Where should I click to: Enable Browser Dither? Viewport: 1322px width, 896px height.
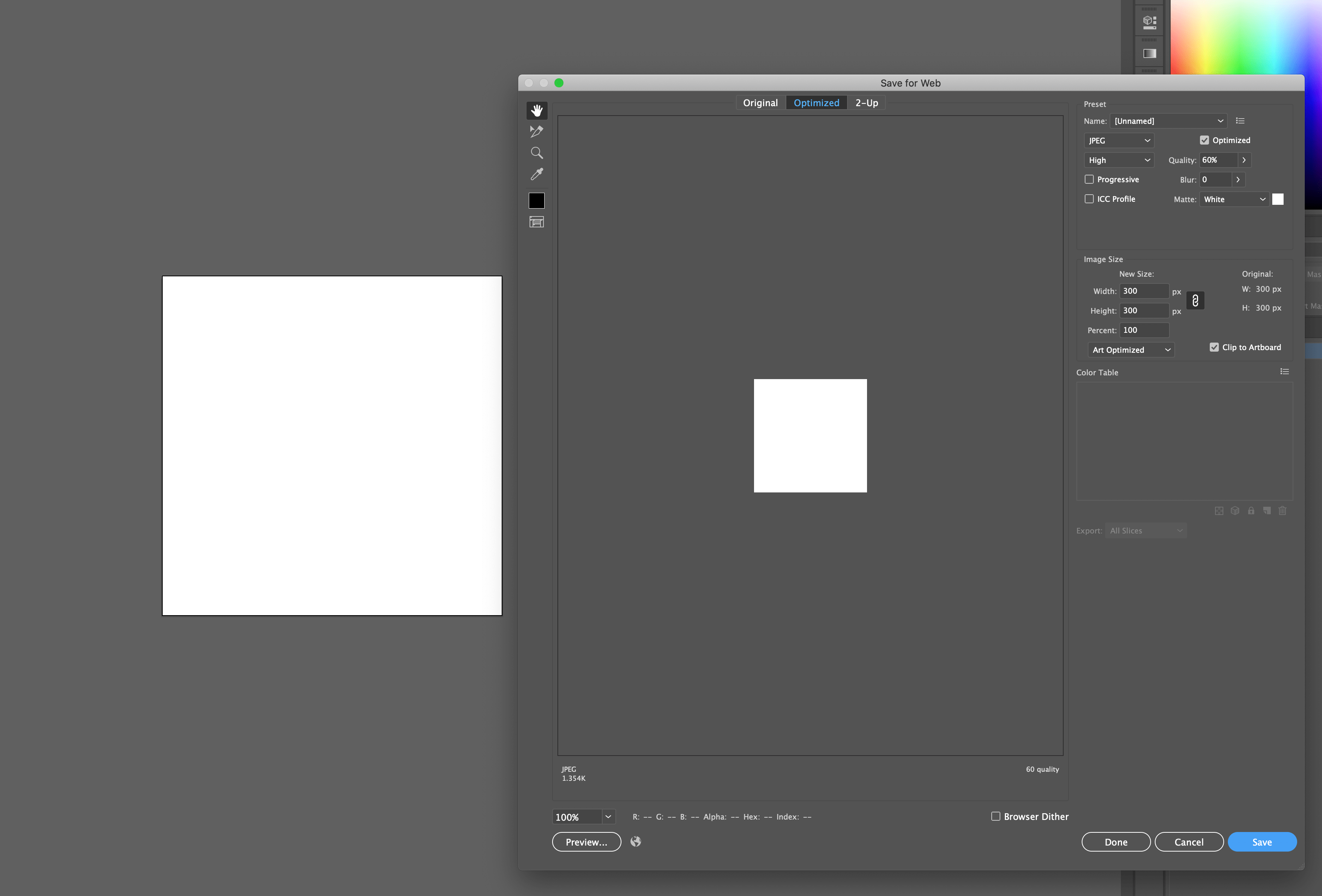click(995, 817)
